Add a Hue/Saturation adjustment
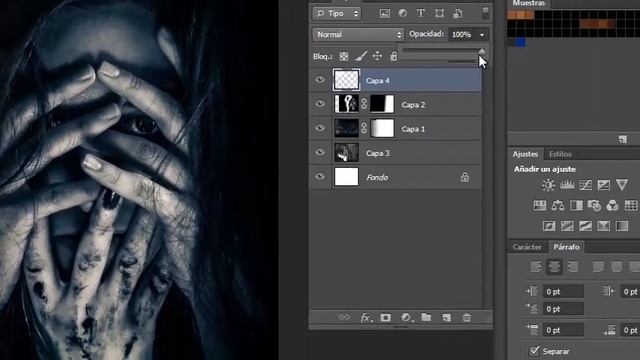640x360 pixels. point(540,205)
